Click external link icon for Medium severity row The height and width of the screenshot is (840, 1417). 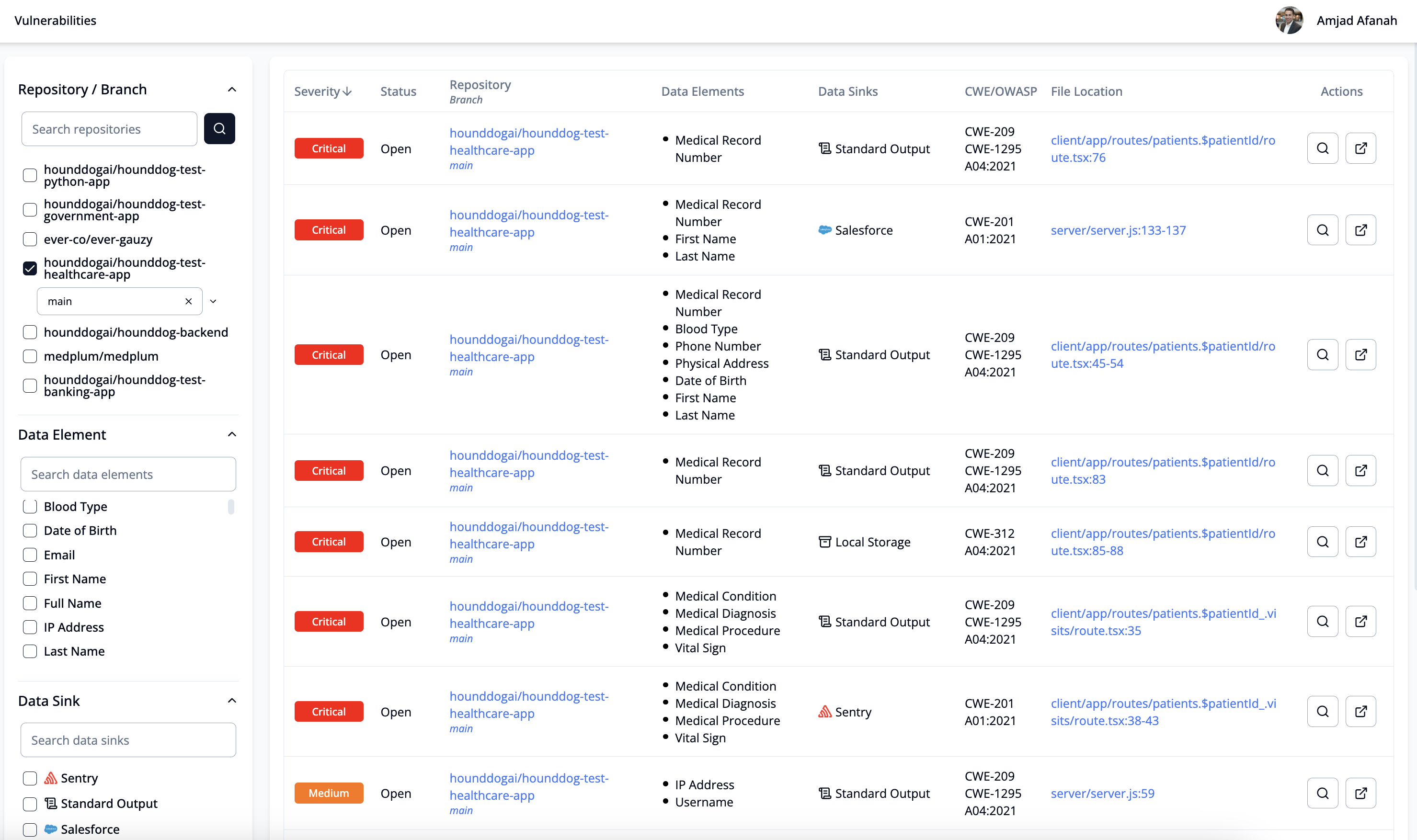pyautogui.click(x=1360, y=793)
